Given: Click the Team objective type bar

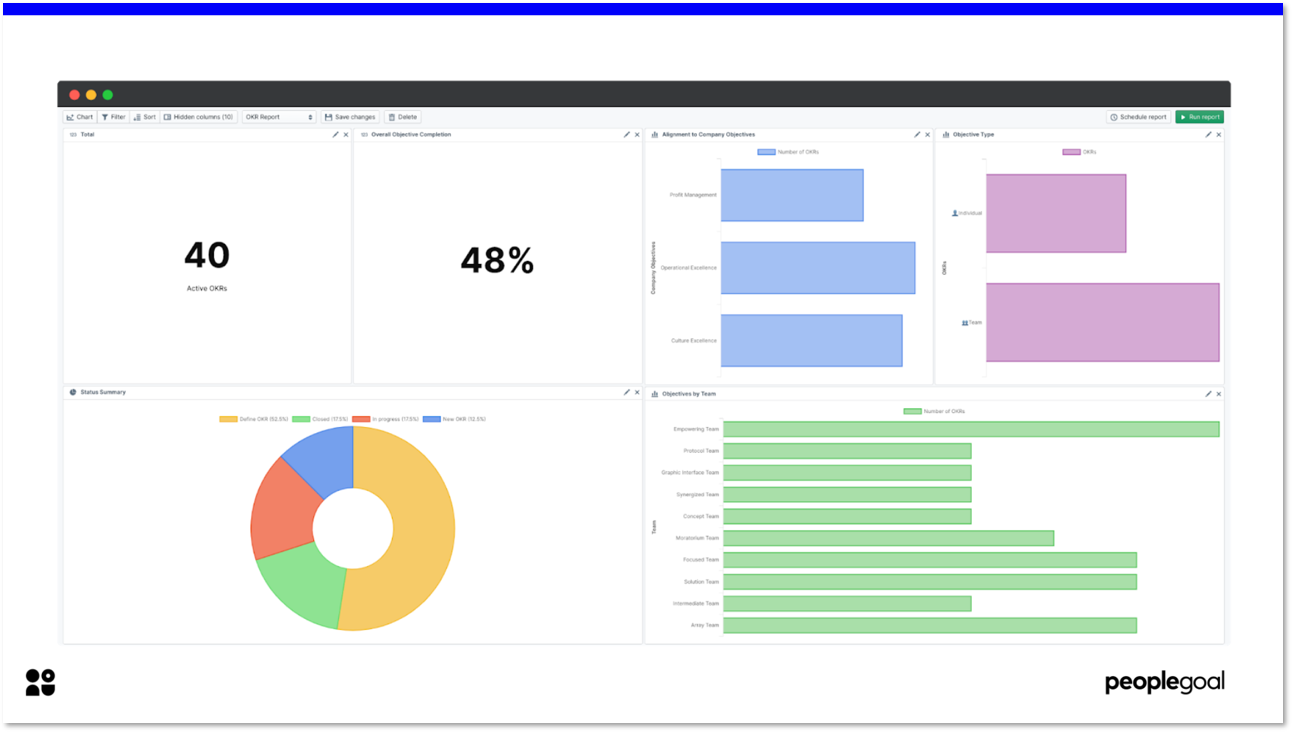Looking at the screenshot, I should (x=1103, y=322).
